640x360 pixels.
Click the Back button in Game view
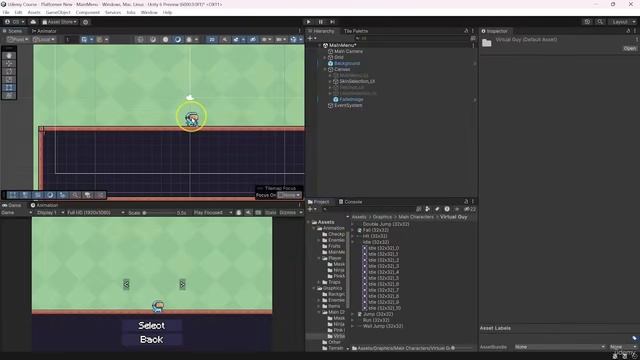151,340
